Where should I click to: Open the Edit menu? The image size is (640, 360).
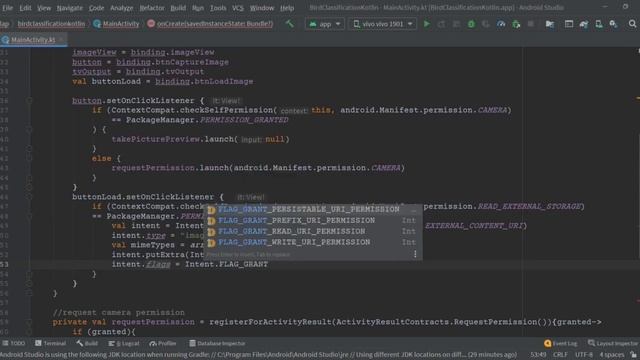(x=25, y=8)
